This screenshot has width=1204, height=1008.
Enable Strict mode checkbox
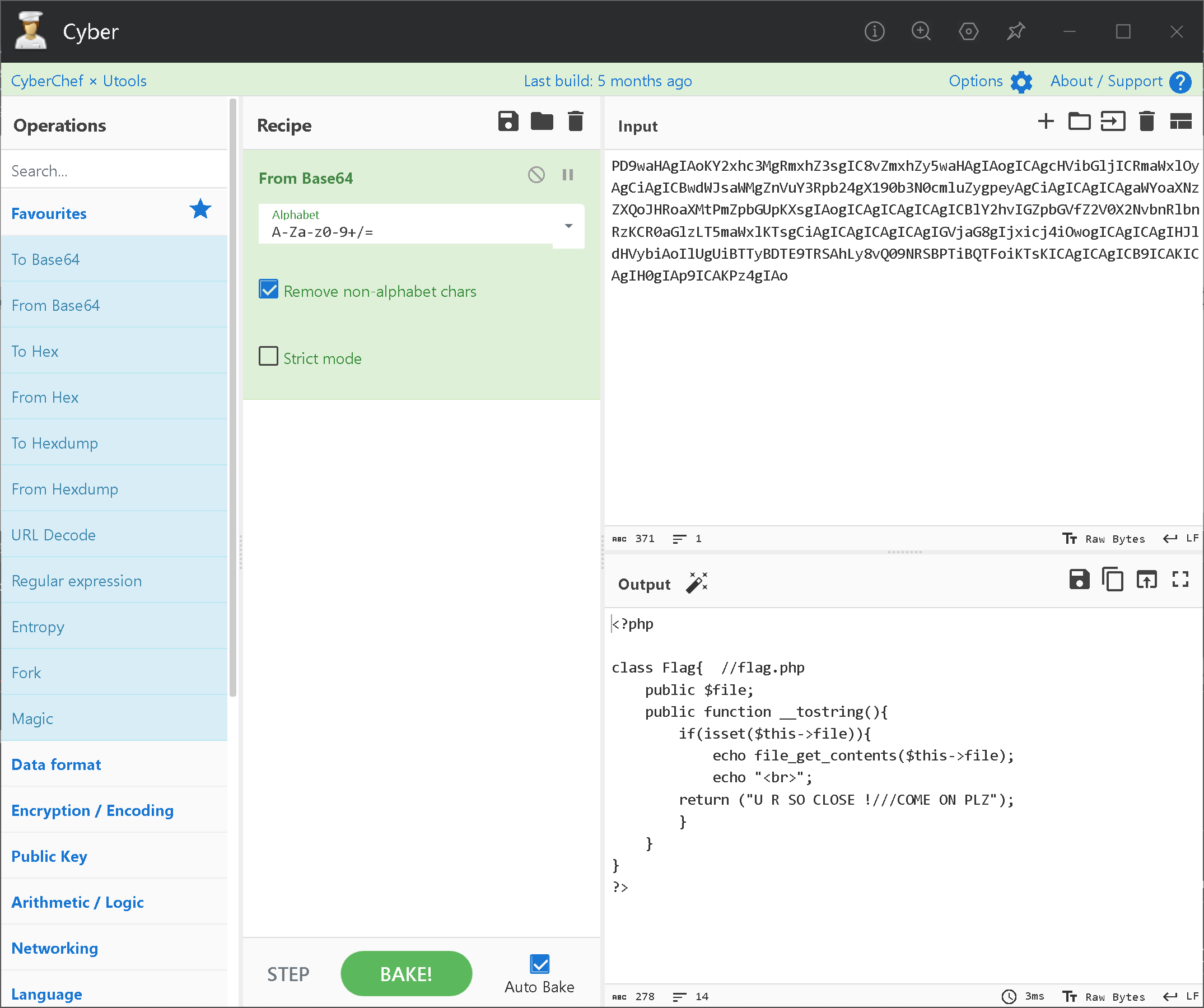(267, 357)
